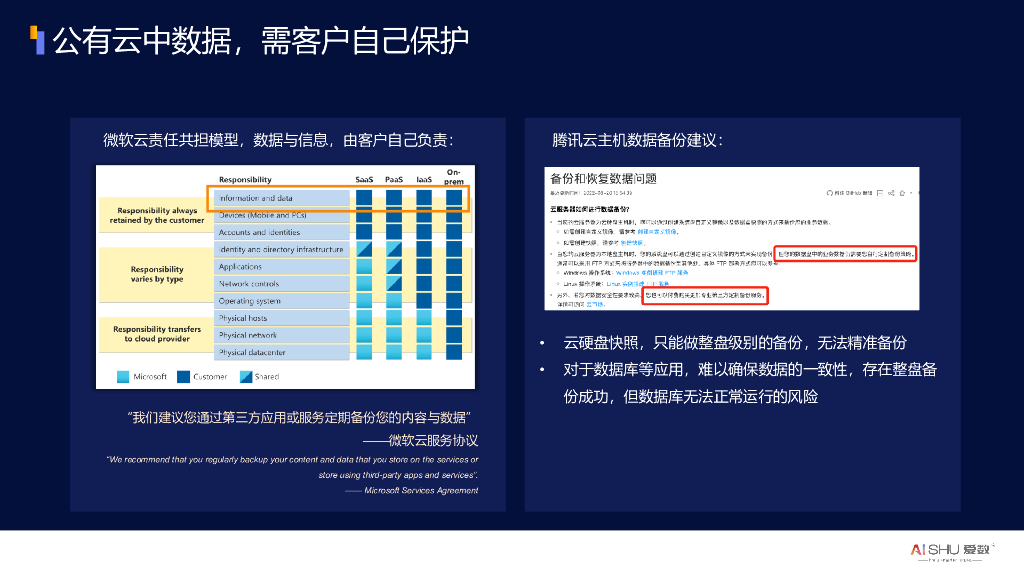Click the Shared split-color legend swatch
1024x576 pixels.
click(246, 377)
